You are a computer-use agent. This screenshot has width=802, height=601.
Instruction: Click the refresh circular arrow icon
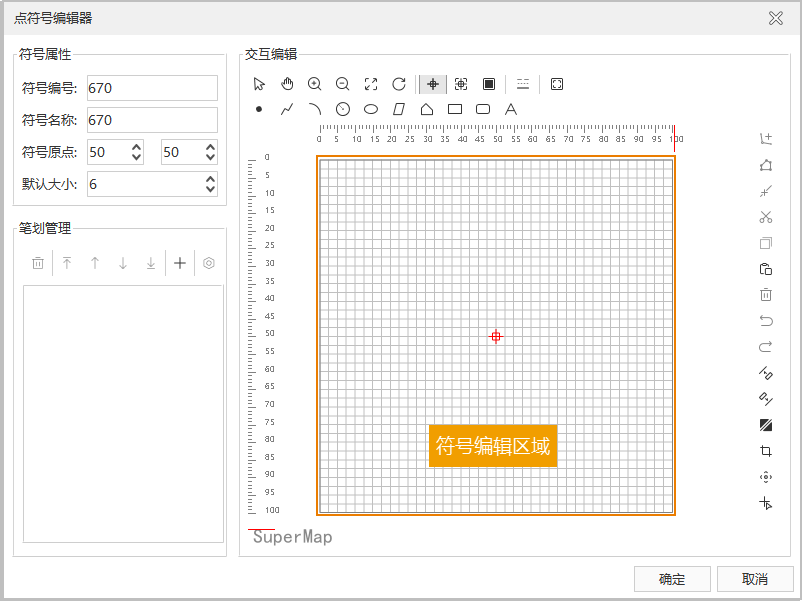click(x=399, y=84)
